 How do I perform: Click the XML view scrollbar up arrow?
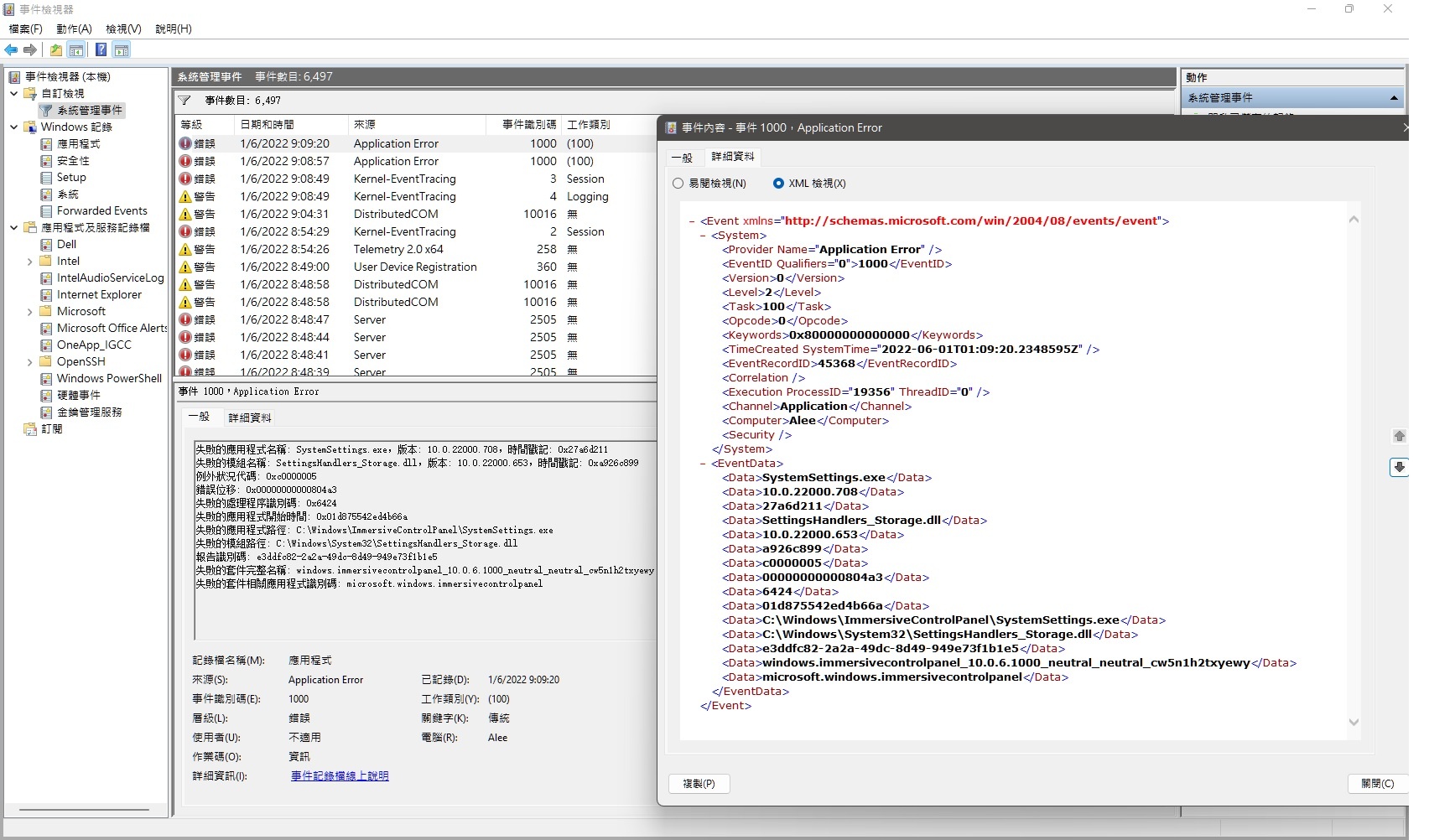(x=1354, y=220)
